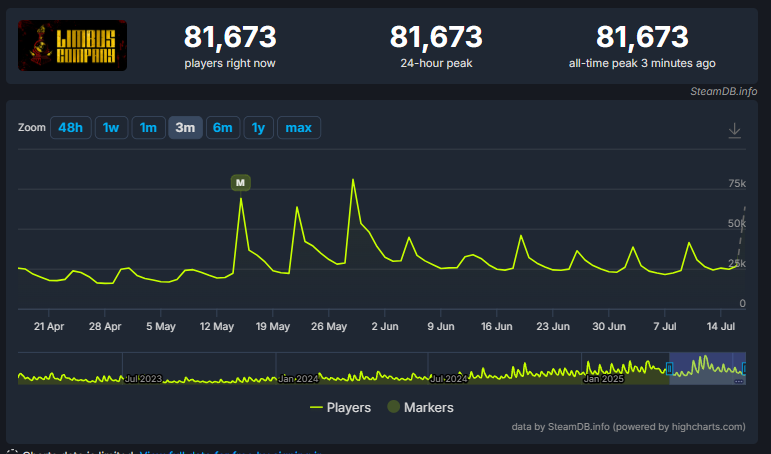Select the 6m zoom range
The image size is (771, 454).
(223, 128)
